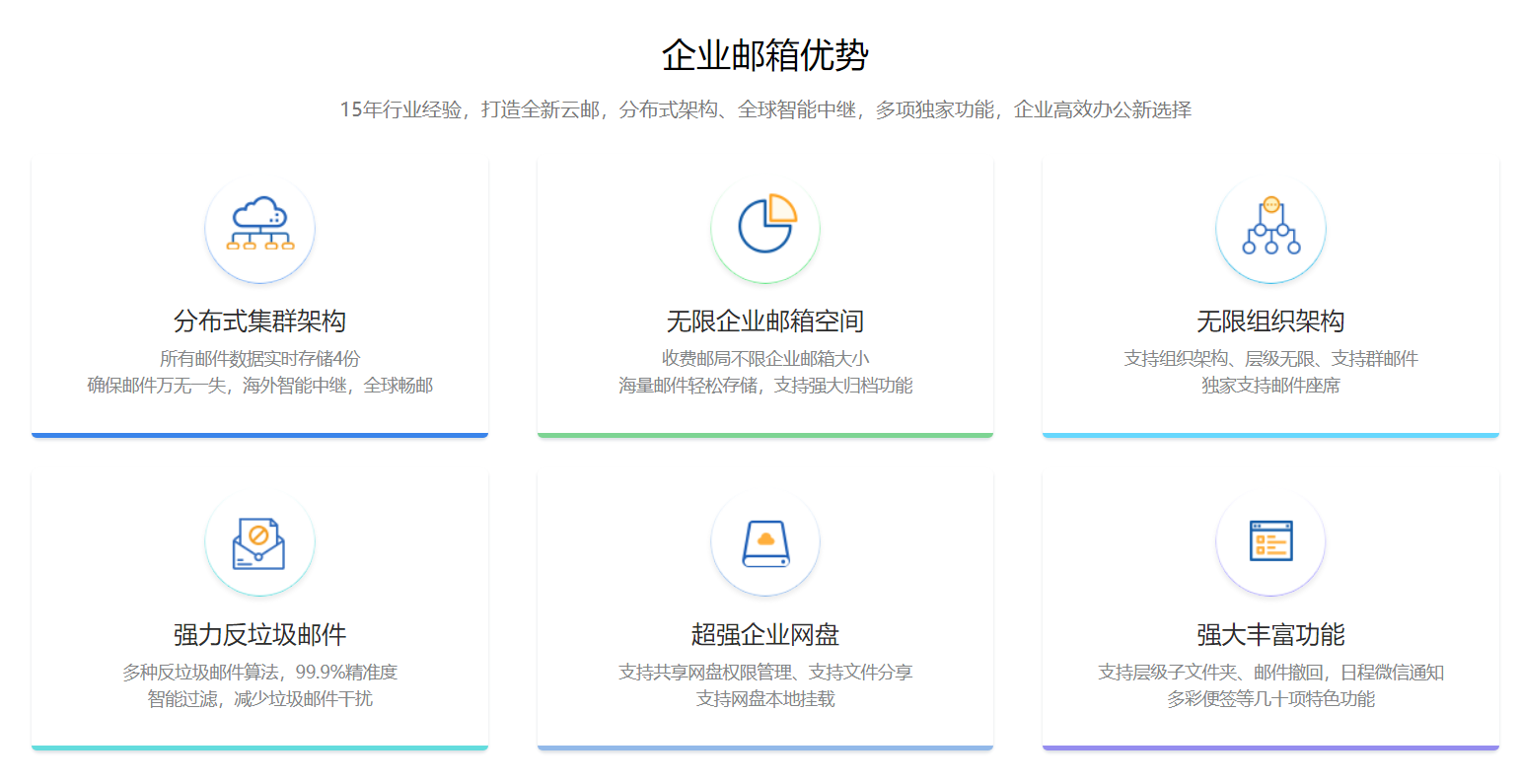Click the anti-spam envelope icon

tap(260, 541)
